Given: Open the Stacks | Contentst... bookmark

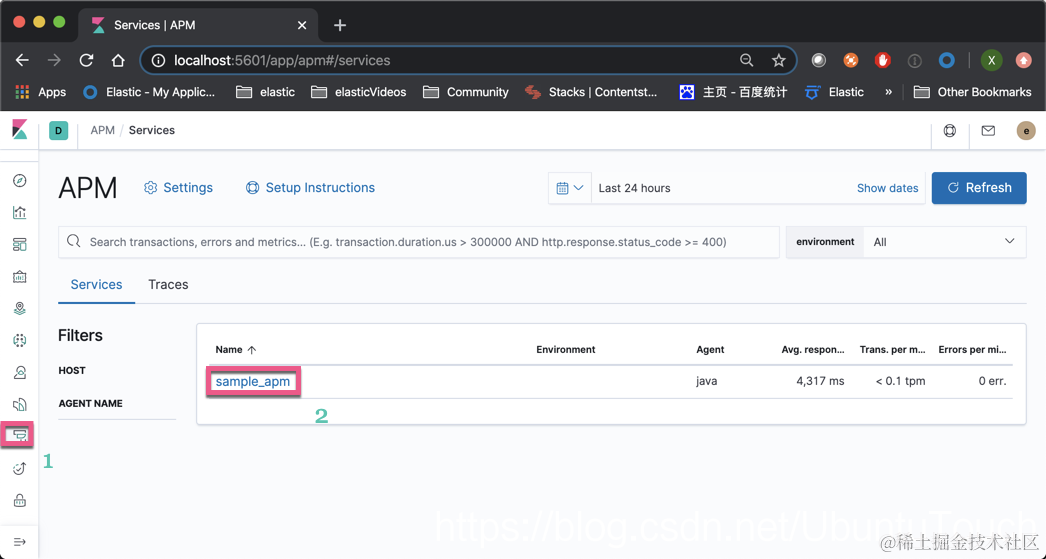Looking at the screenshot, I should click(x=591, y=92).
